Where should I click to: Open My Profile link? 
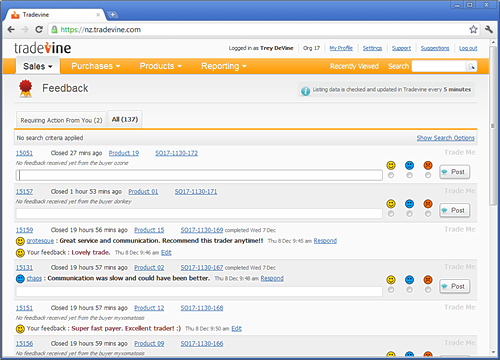tap(341, 48)
